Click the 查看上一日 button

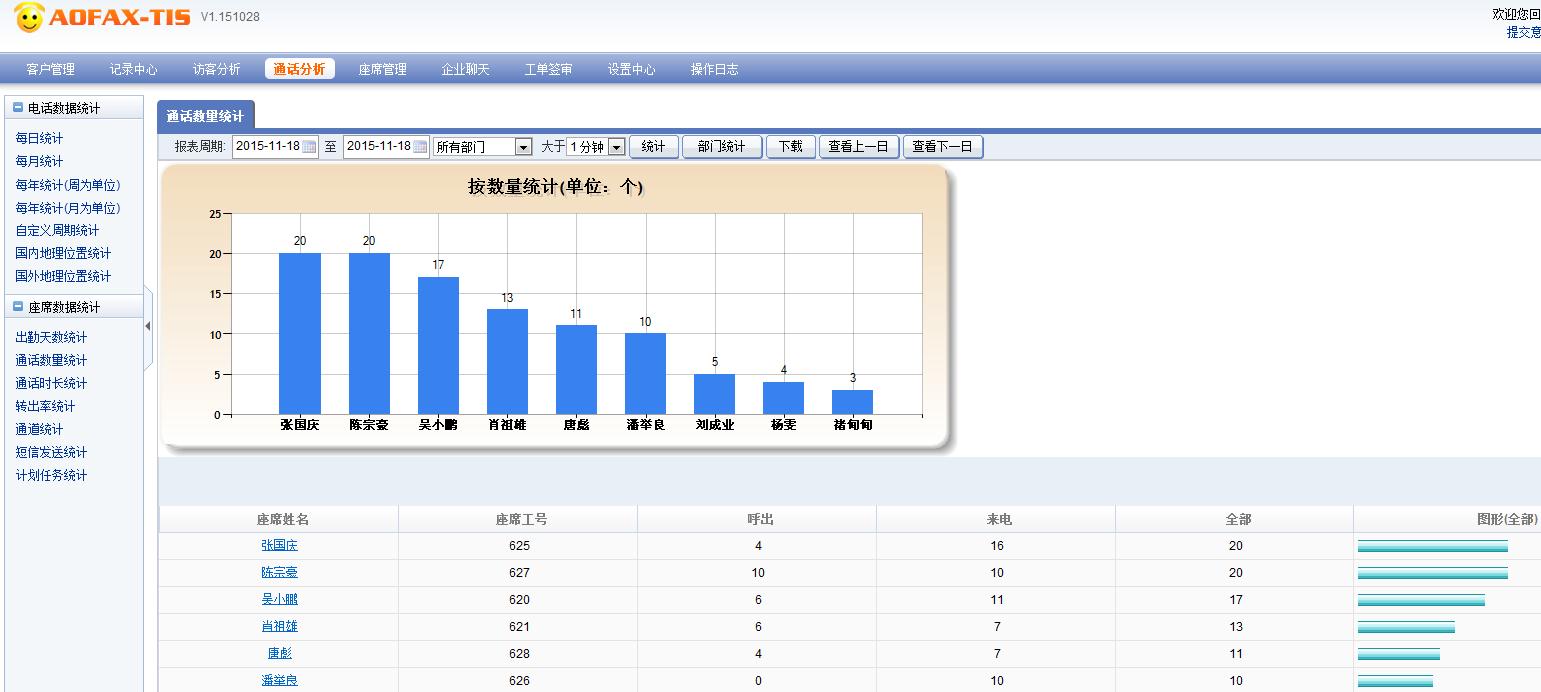(858, 147)
